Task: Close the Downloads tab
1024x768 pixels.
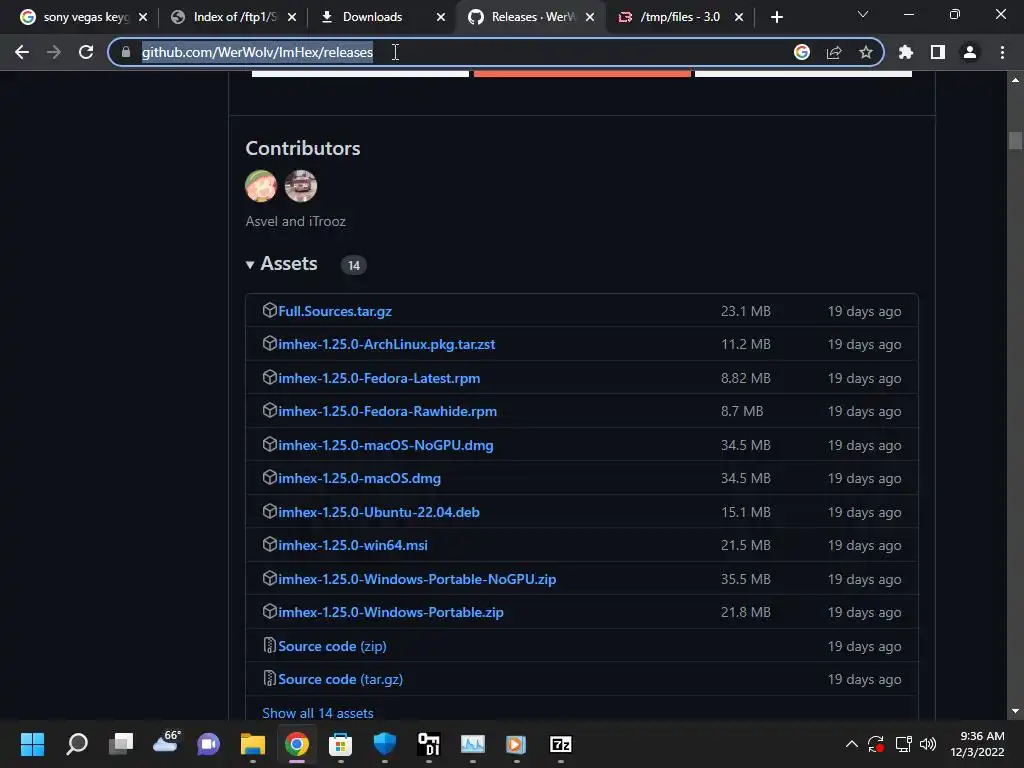Action: click(441, 17)
